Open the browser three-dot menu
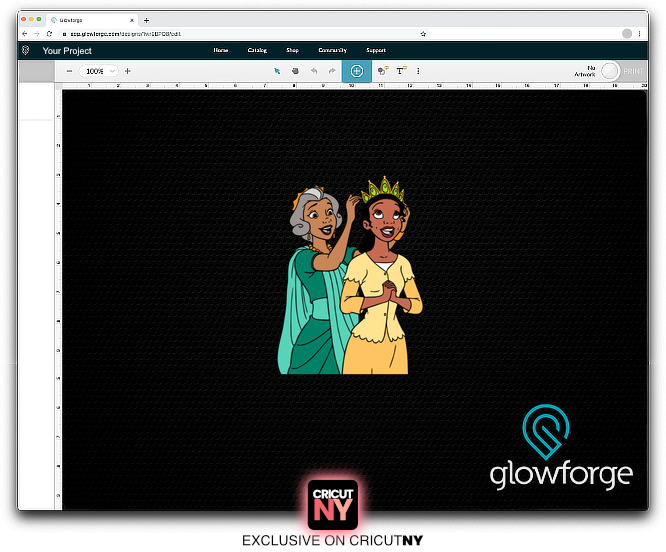666x552 pixels. coord(639,34)
